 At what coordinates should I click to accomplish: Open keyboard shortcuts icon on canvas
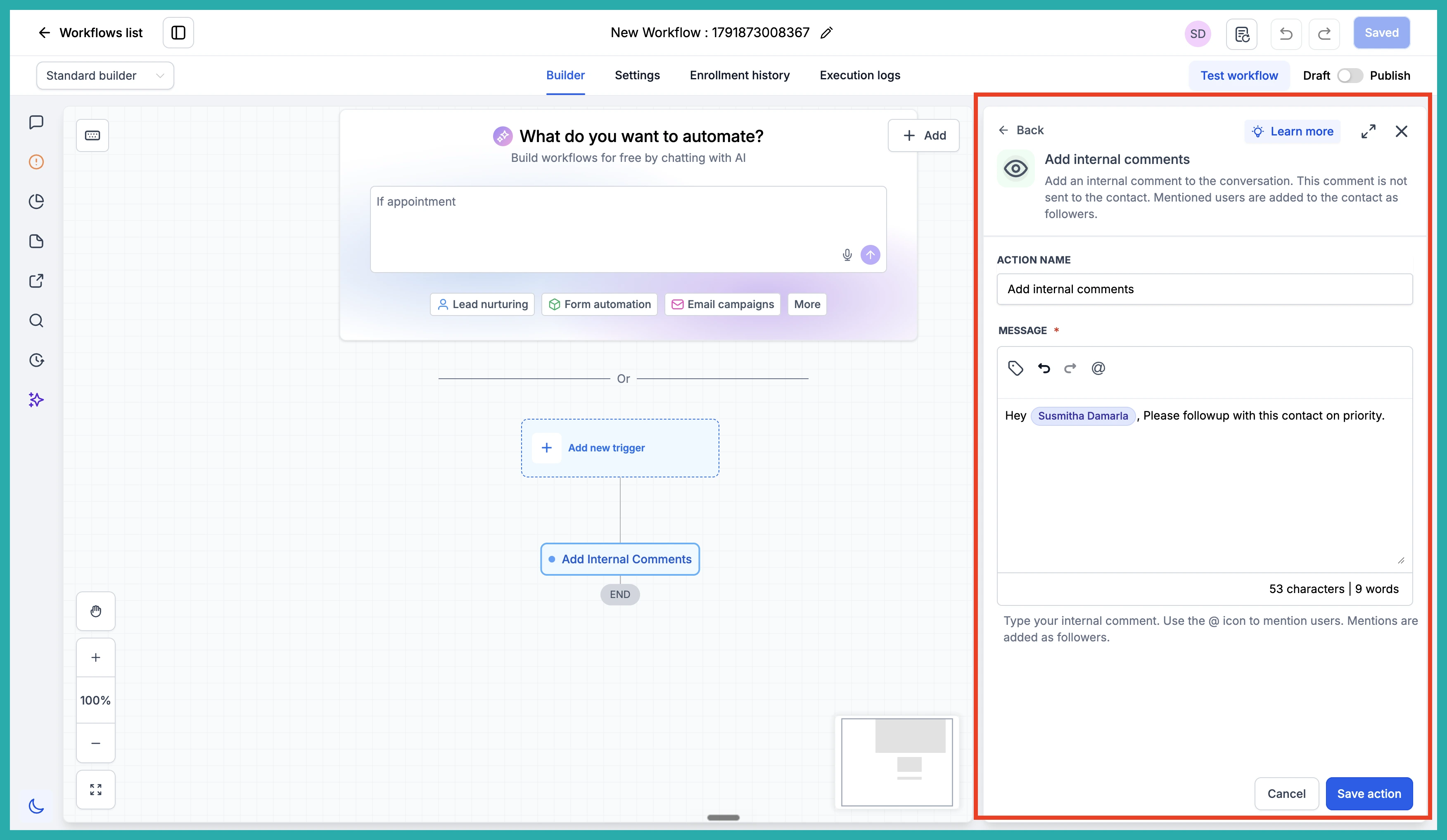[93, 135]
